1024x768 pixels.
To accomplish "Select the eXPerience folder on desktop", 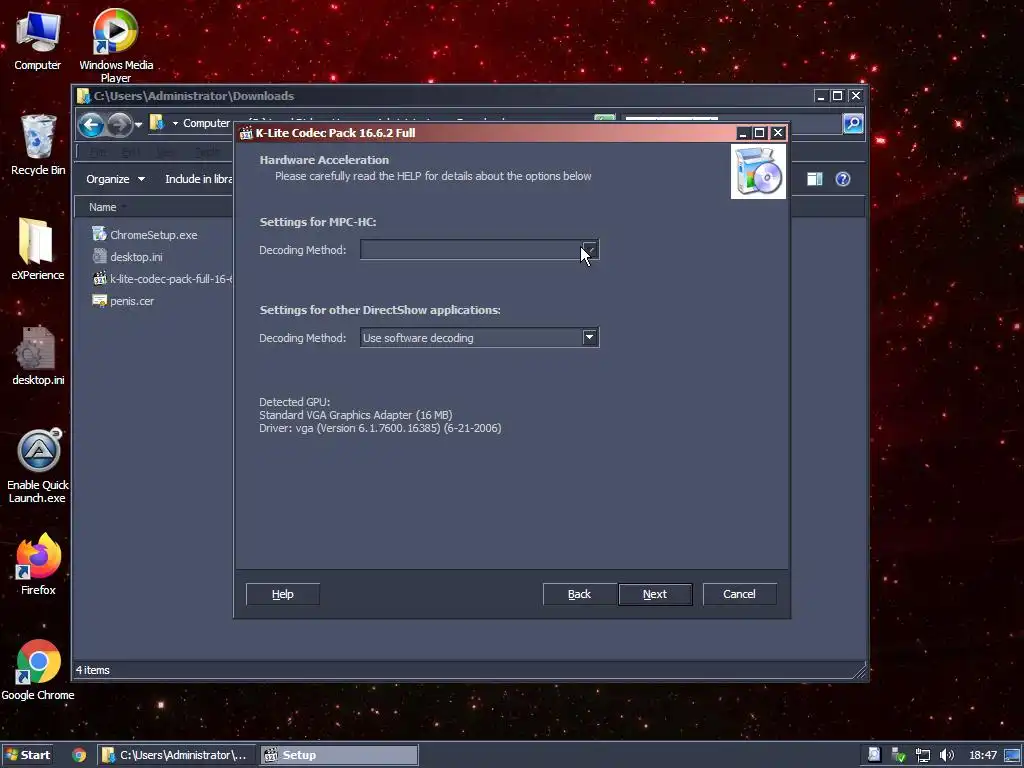I will [37, 249].
